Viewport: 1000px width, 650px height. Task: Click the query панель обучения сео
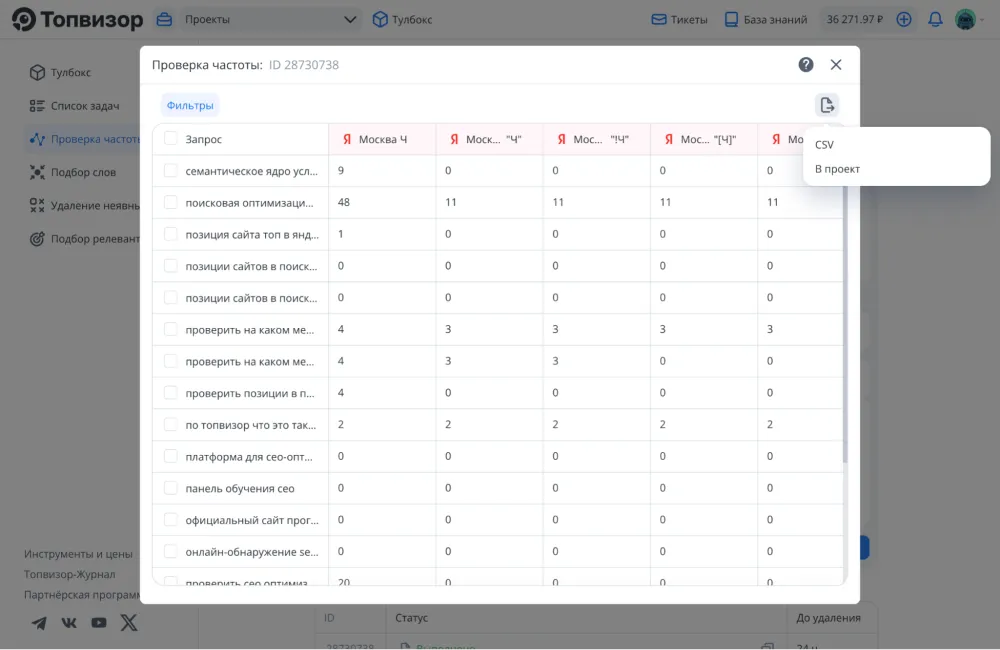pyautogui.click(x=240, y=489)
